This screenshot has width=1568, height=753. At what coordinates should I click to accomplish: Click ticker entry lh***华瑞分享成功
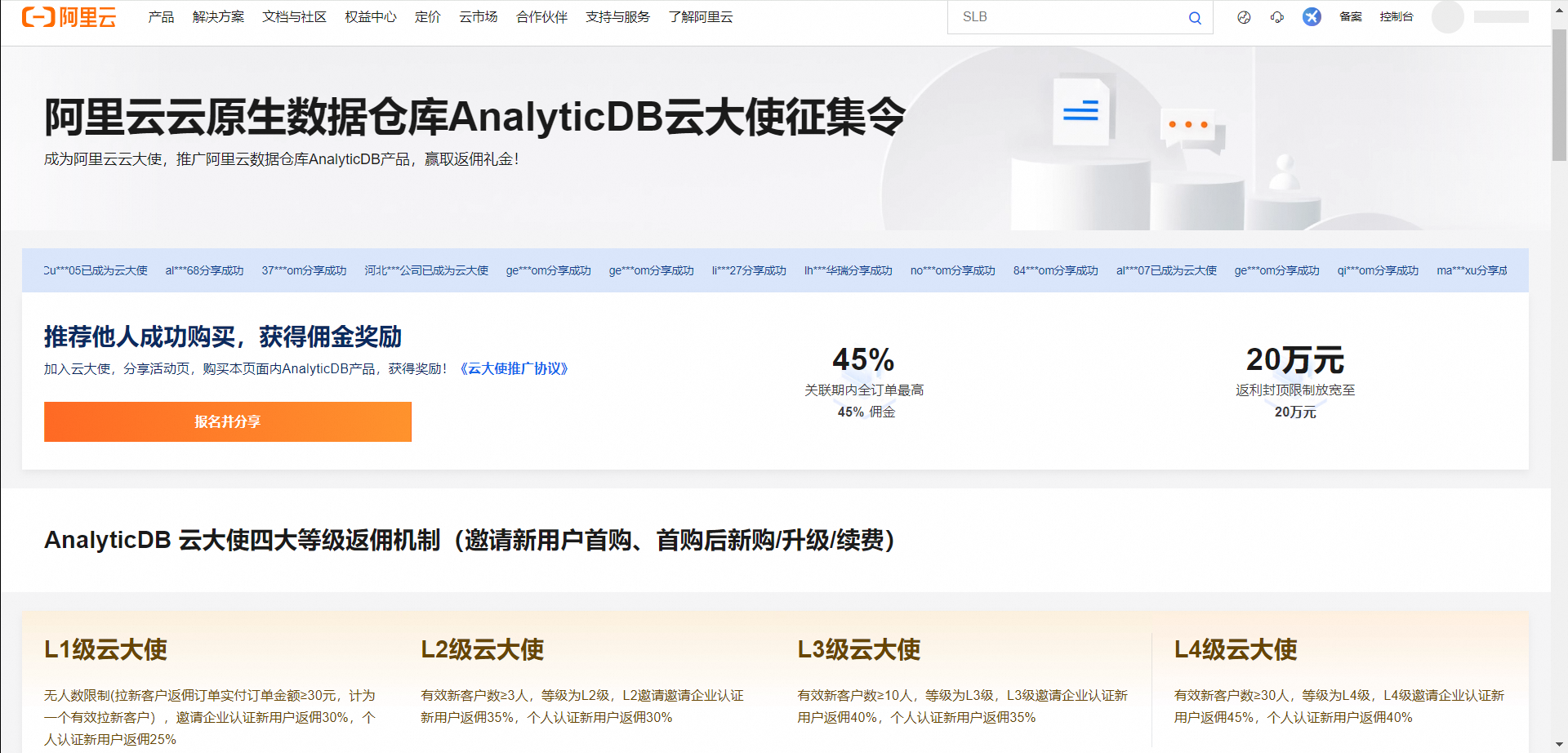click(849, 270)
